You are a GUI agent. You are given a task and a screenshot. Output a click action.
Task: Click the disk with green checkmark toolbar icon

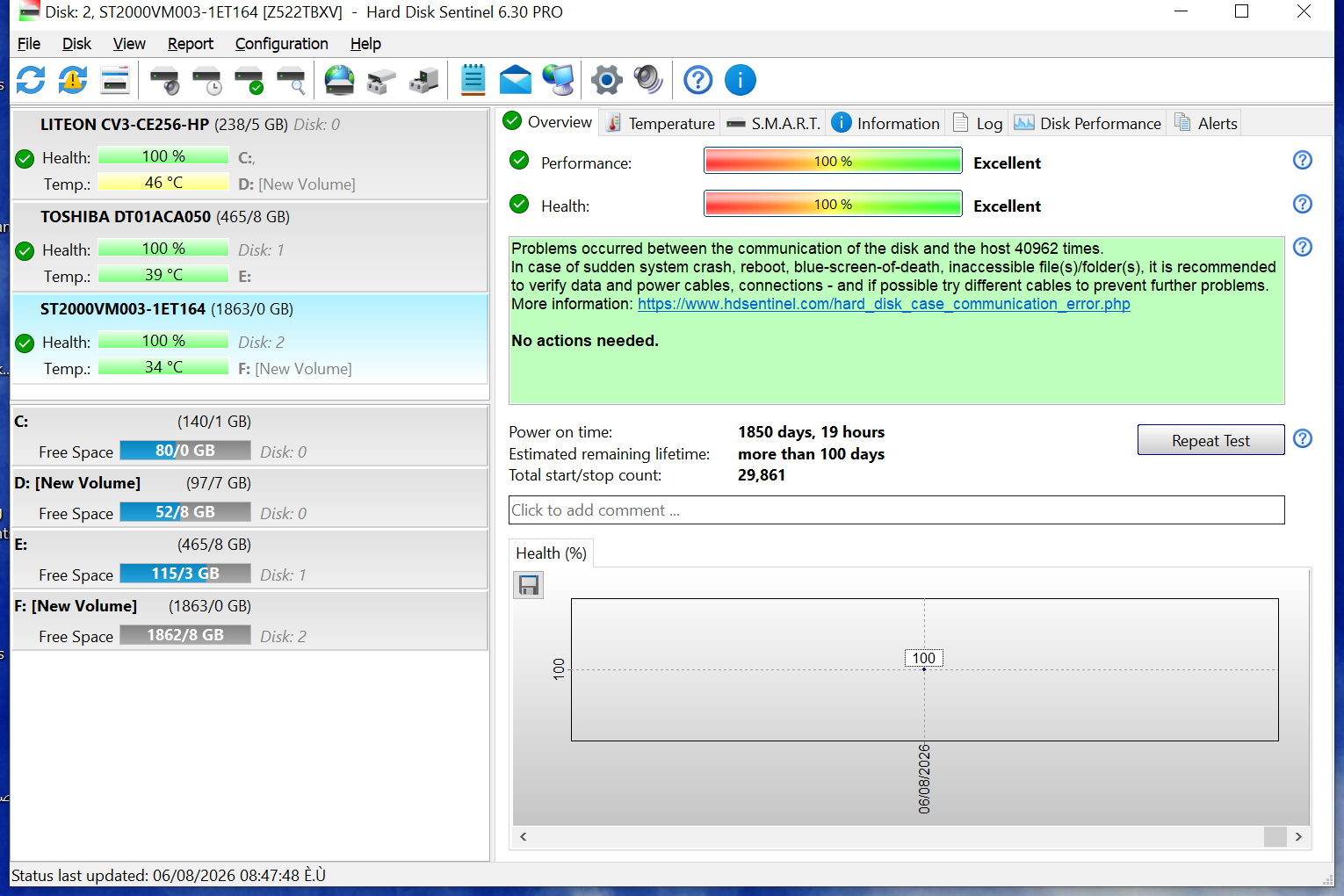[249, 80]
